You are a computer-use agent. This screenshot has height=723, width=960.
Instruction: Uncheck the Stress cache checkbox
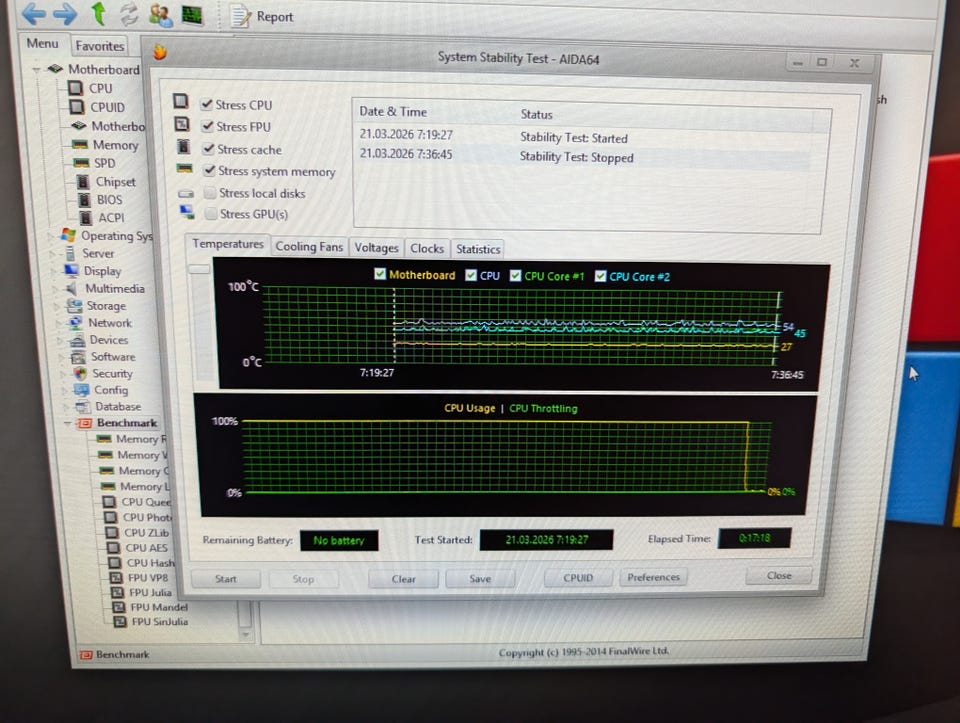pyautogui.click(x=209, y=149)
